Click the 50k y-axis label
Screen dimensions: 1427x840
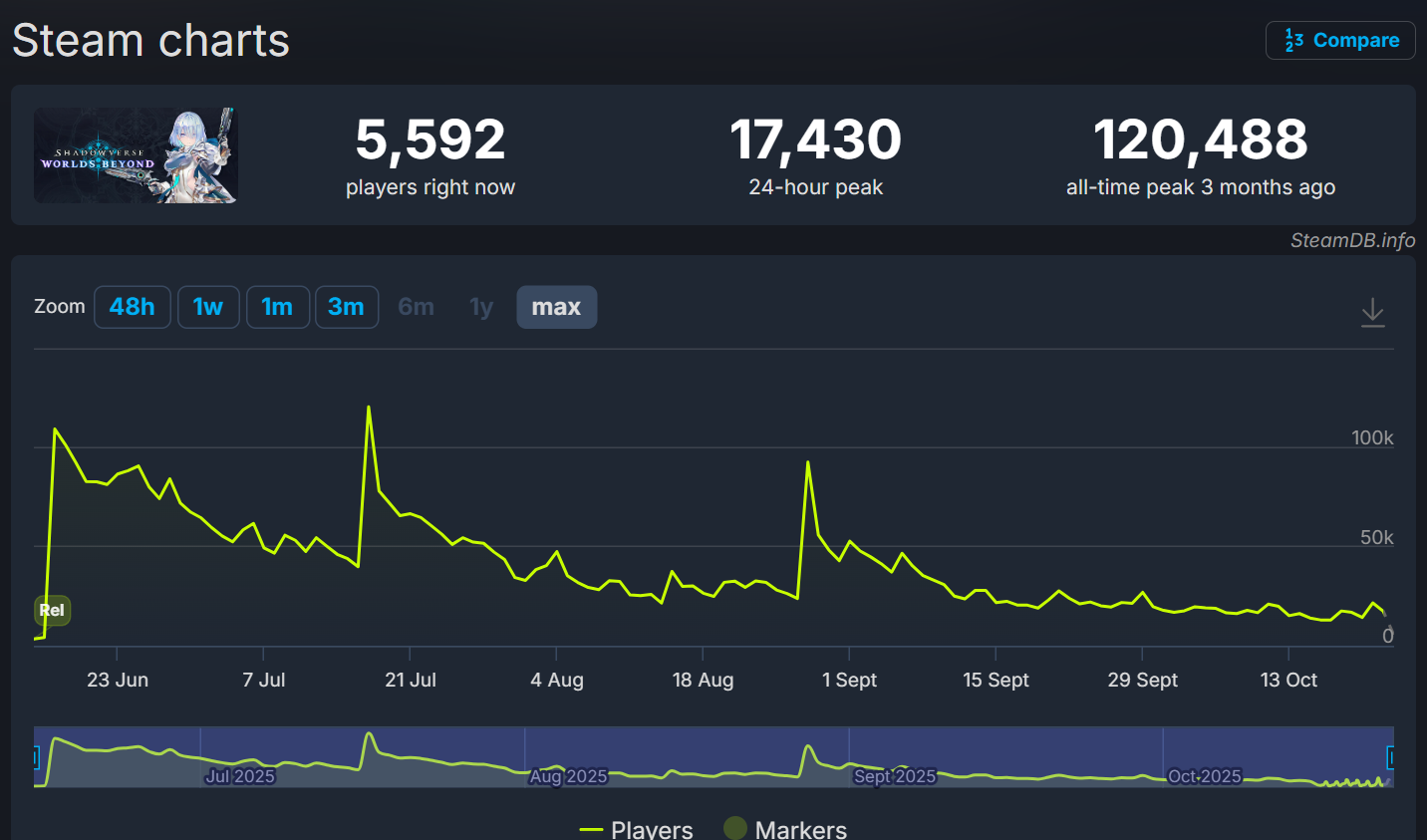click(x=1377, y=537)
